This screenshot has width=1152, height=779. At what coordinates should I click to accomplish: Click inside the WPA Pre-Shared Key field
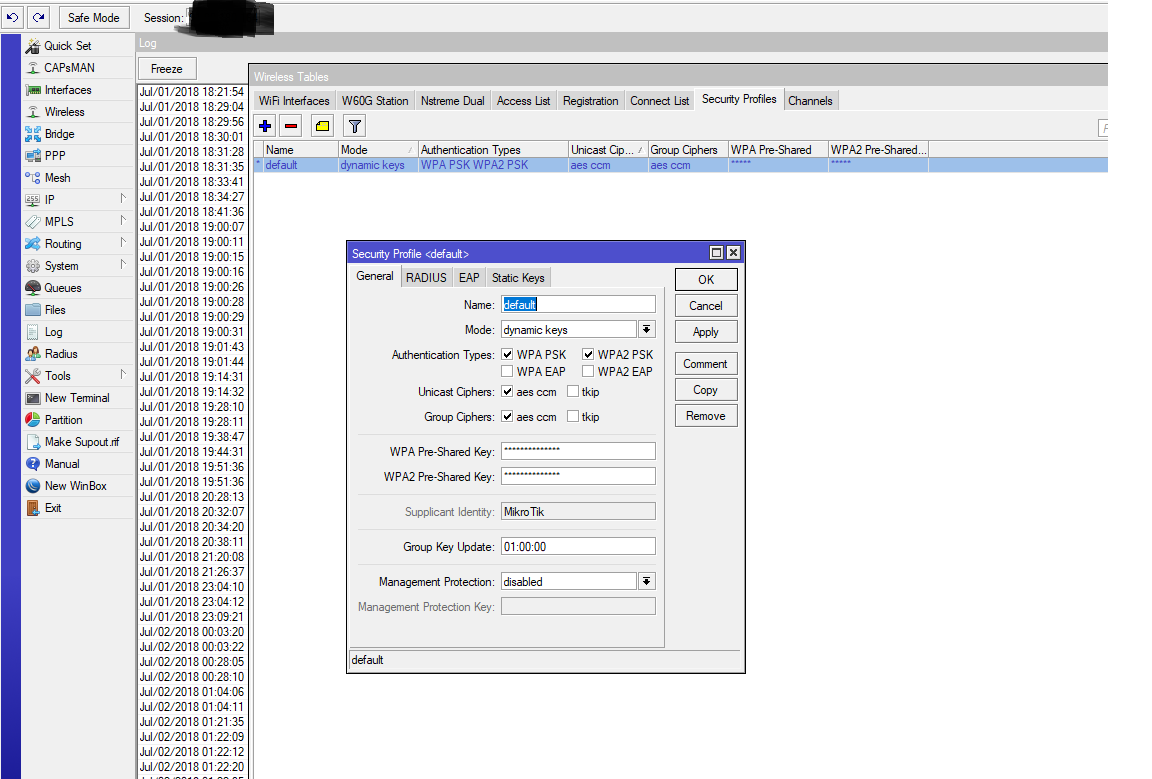[578, 450]
